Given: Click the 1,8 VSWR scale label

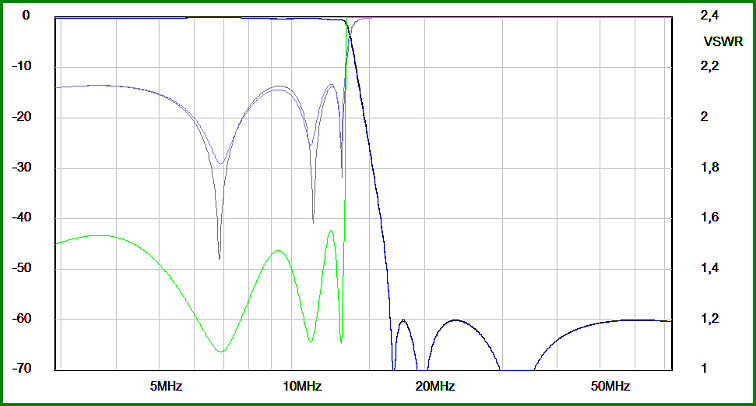Looking at the screenshot, I should pyautogui.click(x=709, y=167).
